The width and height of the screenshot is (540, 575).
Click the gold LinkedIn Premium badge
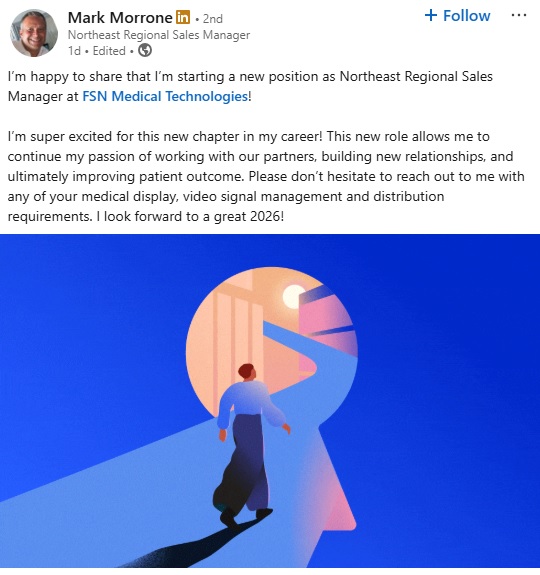point(183,17)
